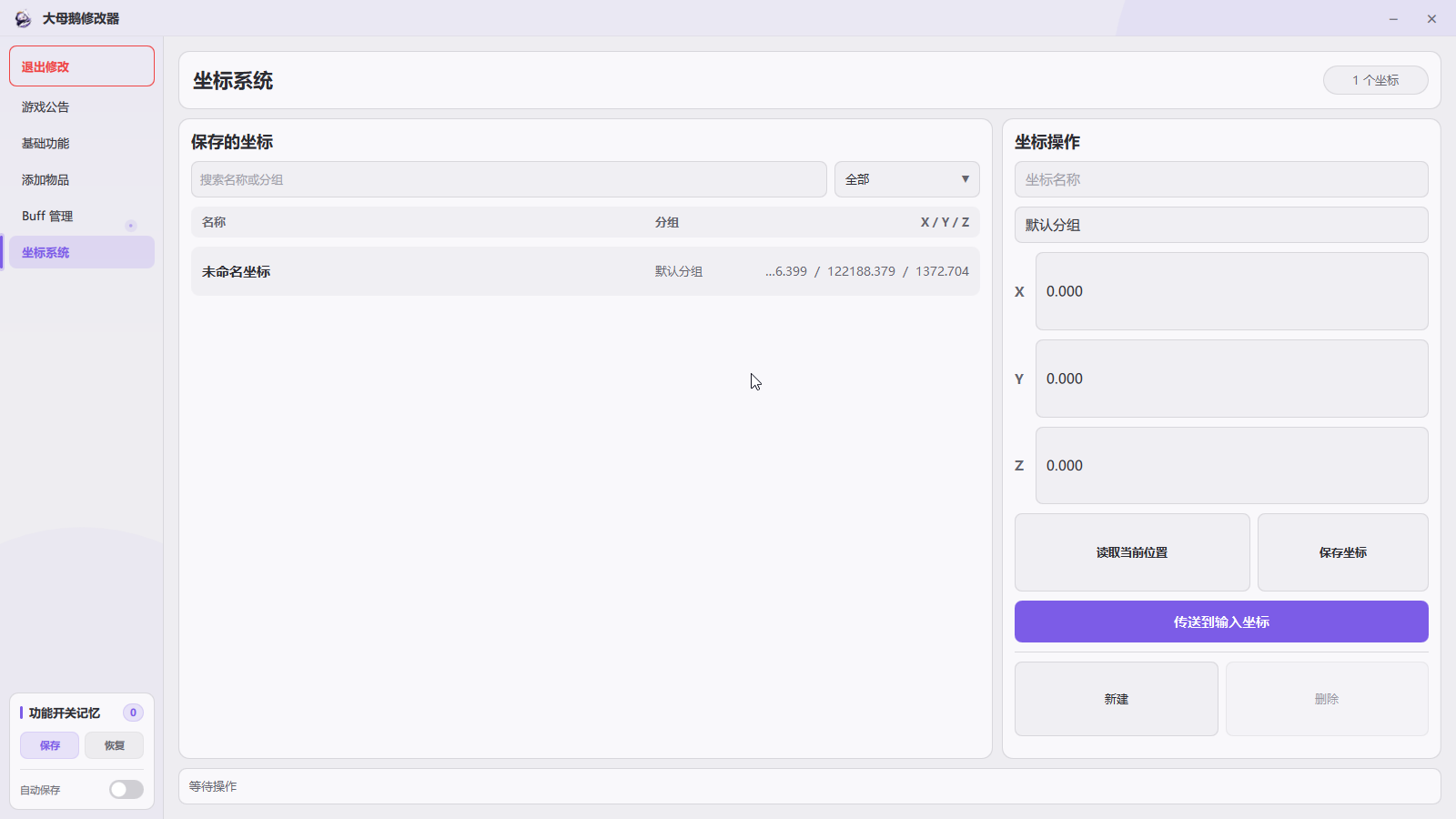Click the 保存 button under 功能开关记忆
Screen dimensions: 1456x819
coord(49,745)
